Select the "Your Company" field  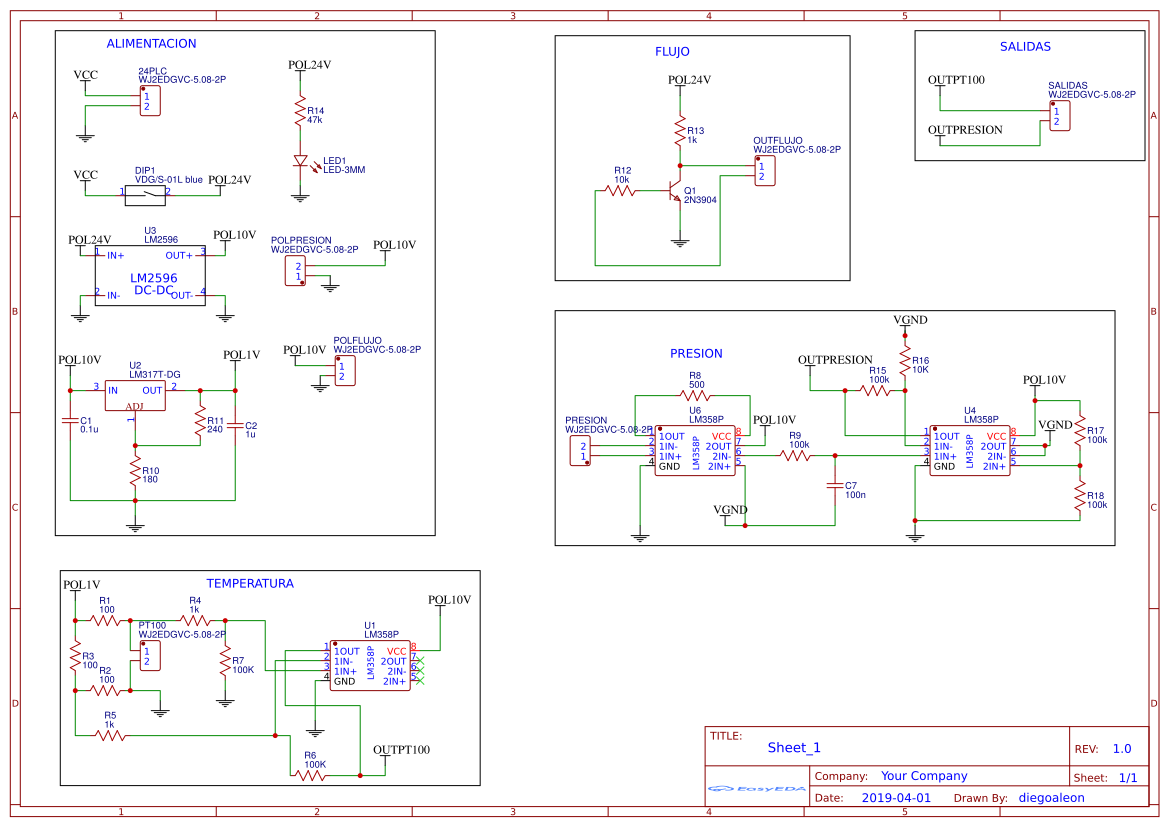[923, 776]
